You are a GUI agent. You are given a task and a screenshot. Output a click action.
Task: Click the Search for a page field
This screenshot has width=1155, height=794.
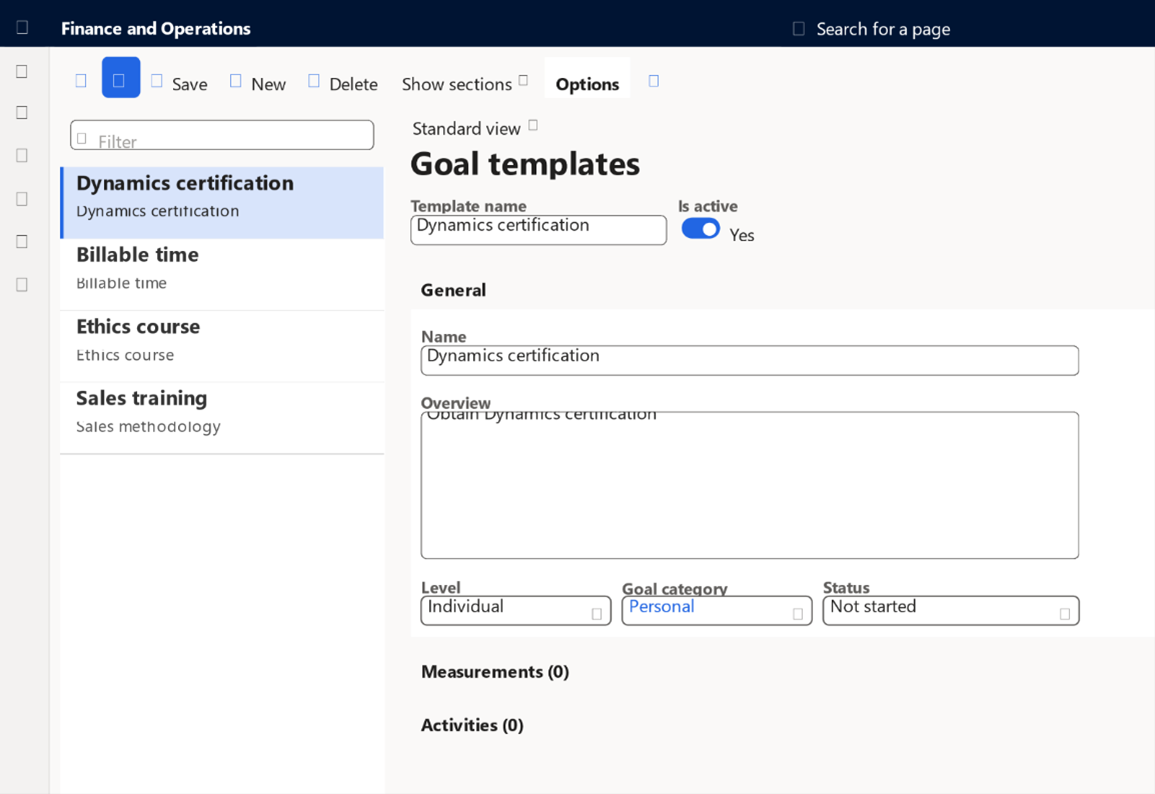(883, 29)
